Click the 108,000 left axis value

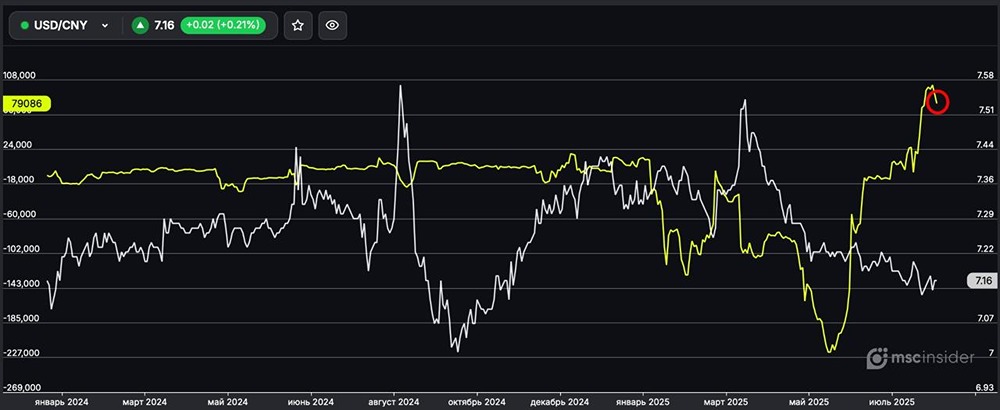(20, 75)
